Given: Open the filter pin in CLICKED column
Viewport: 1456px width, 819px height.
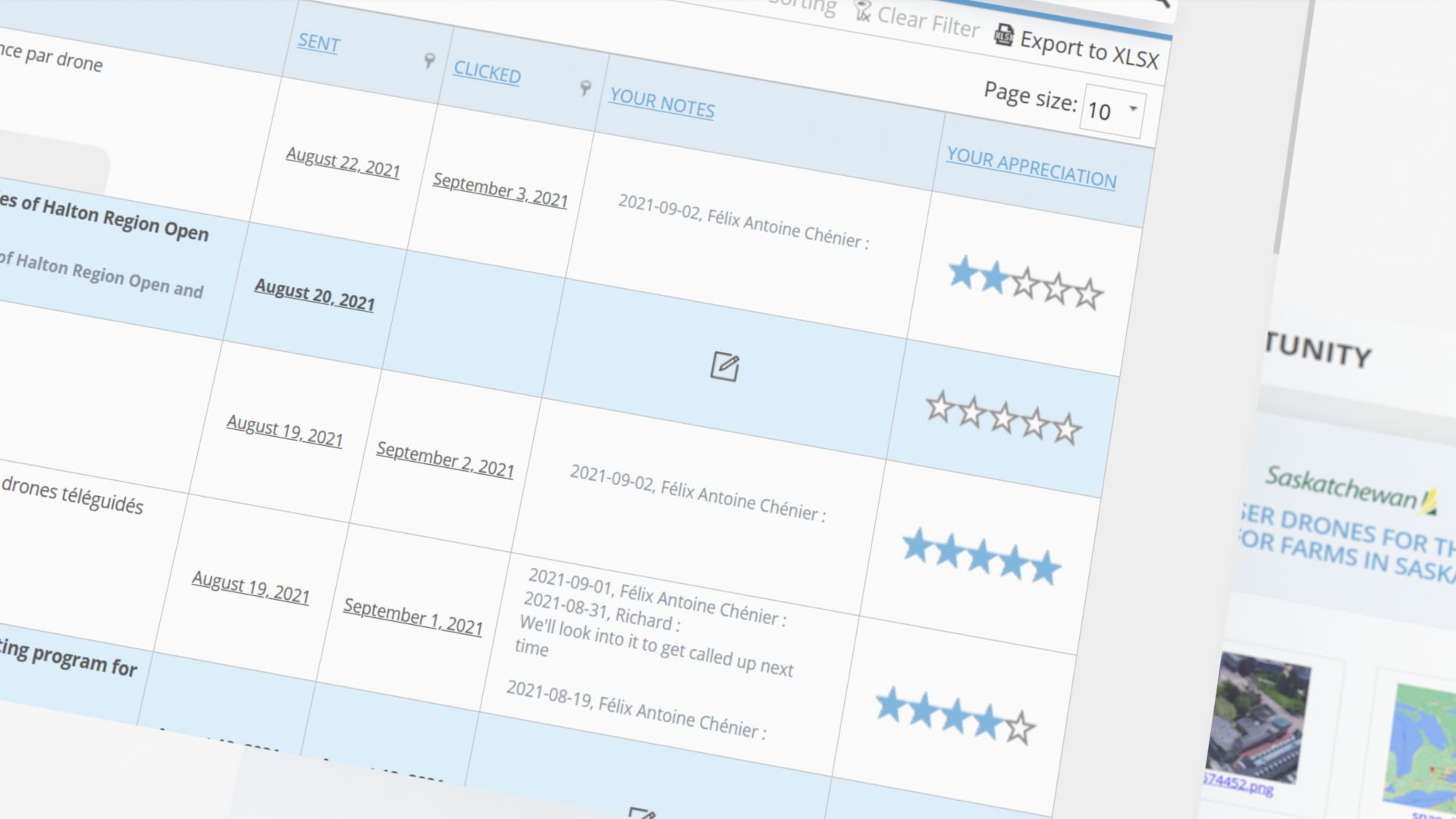Looking at the screenshot, I should tap(585, 88).
